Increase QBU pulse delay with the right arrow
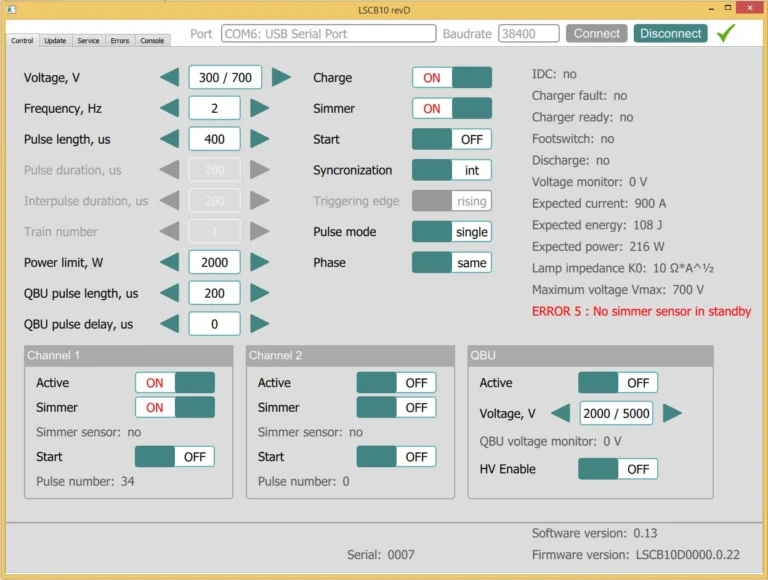Image resolution: width=768 pixels, height=580 pixels. [x=260, y=324]
